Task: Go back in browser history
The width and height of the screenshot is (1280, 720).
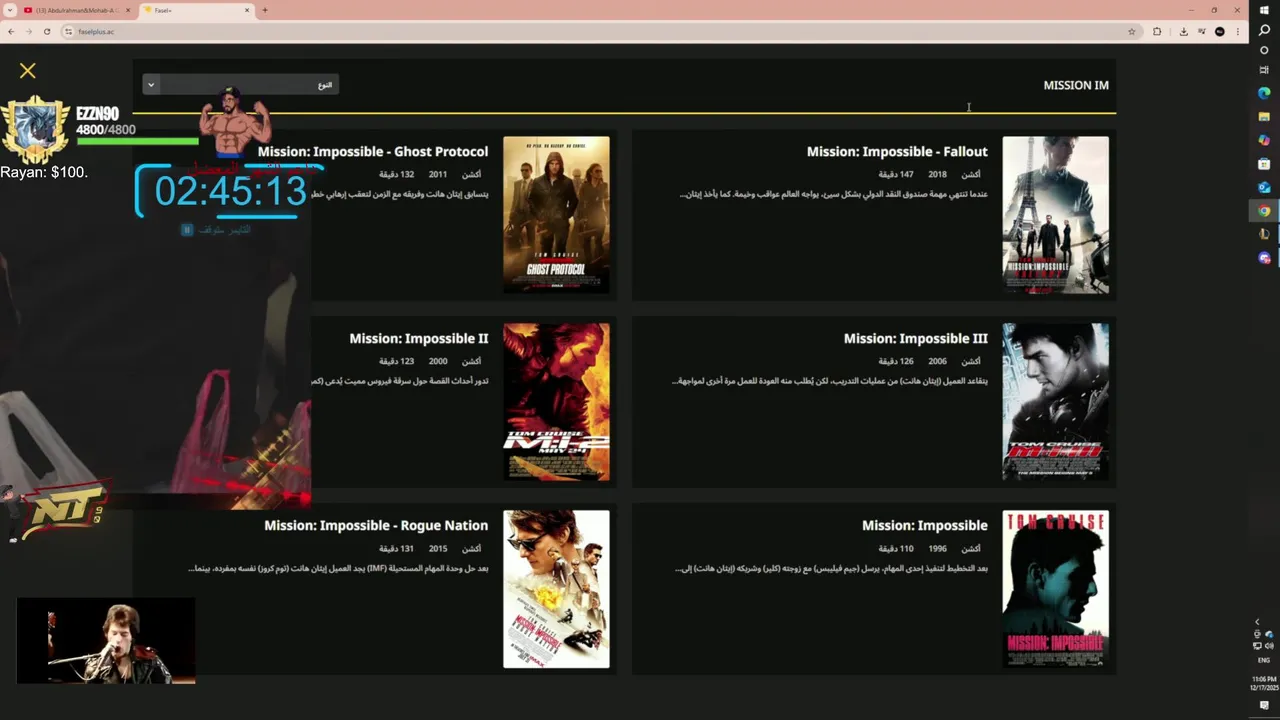Action: [11, 32]
